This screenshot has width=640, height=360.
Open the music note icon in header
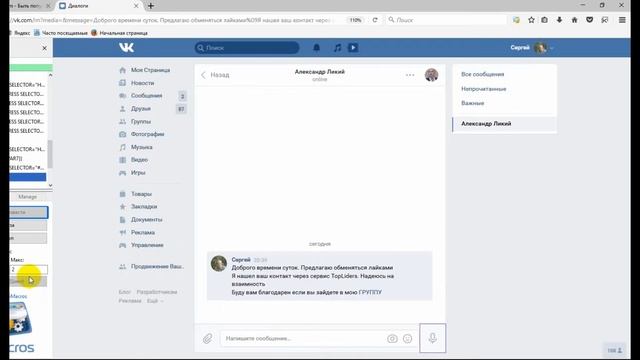tap(337, 48)
